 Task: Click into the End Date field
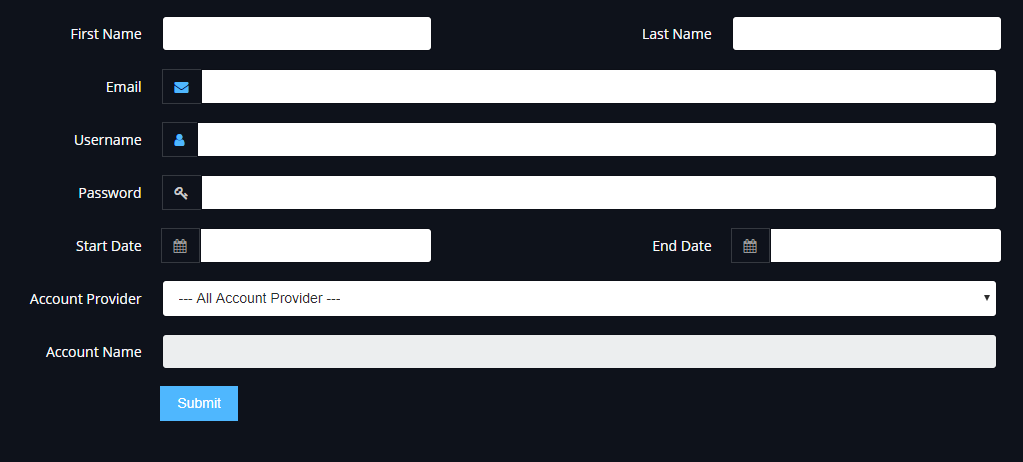[x=885, y=245]
